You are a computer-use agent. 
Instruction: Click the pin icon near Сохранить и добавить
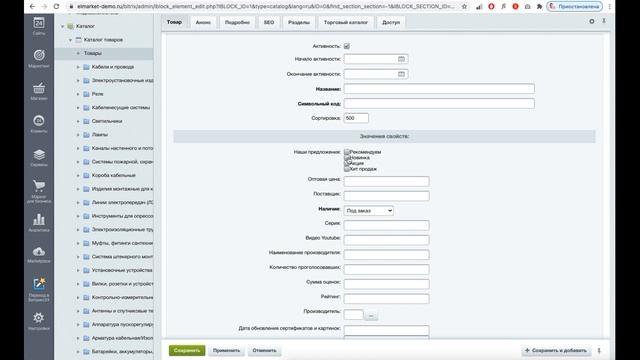tap(599, 350)
